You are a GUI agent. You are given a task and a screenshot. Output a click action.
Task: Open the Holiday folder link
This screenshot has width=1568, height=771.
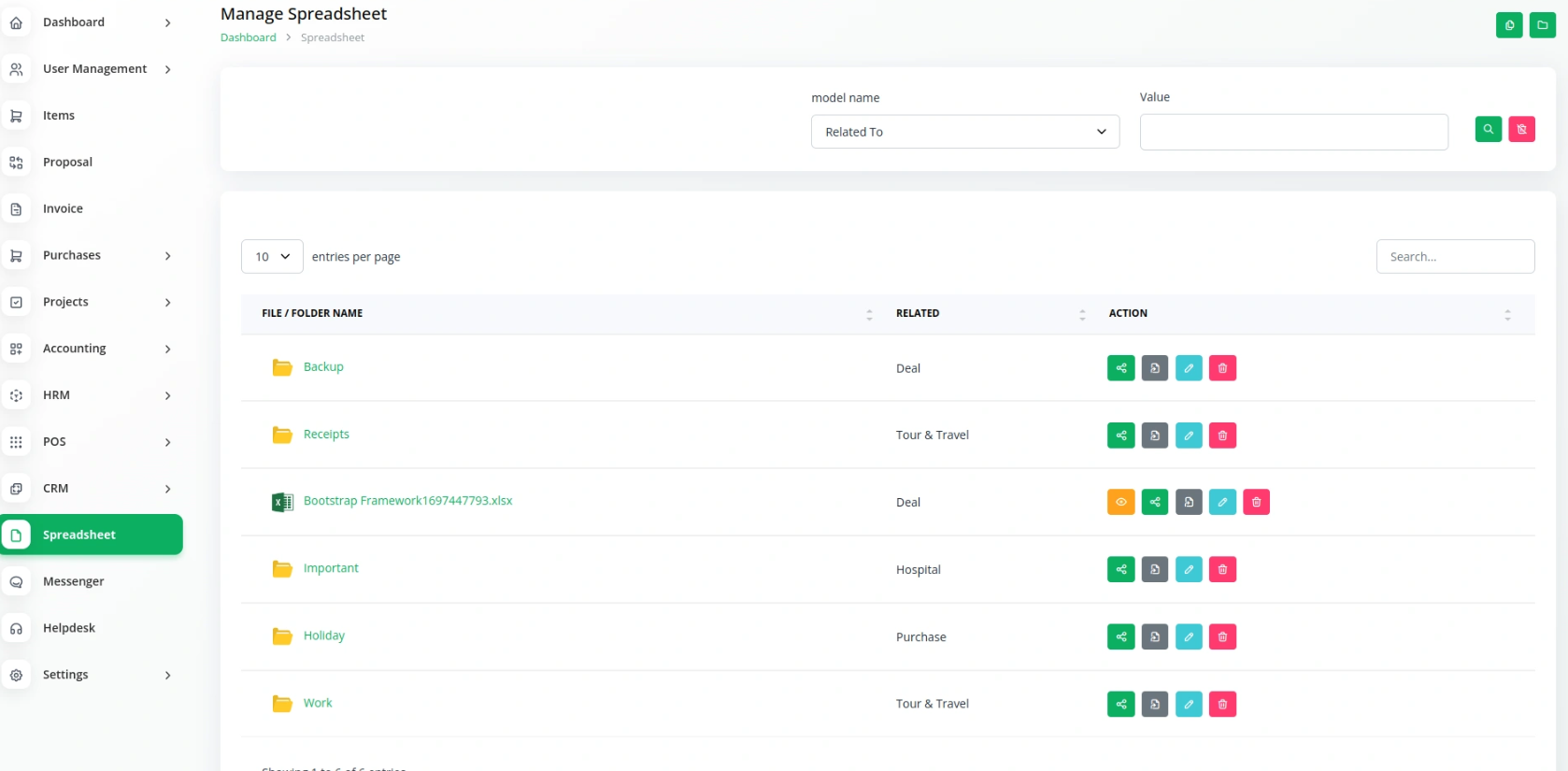click(324, 635)
